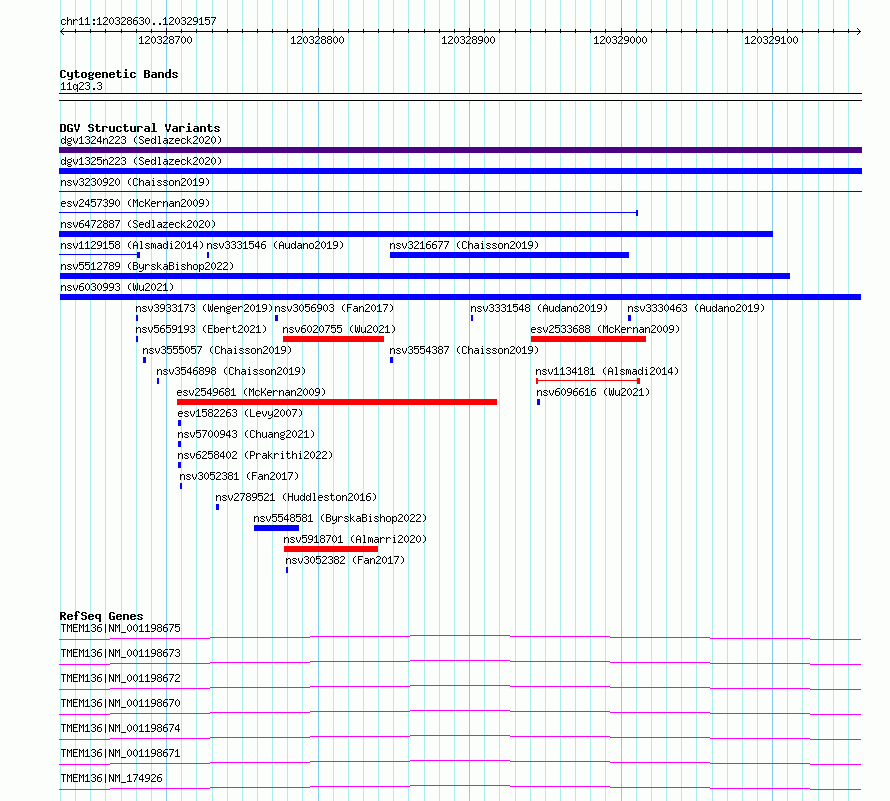Open nsv3331548 (Audano2019) variant
The width and height of the screenshot is (890, 801).
pos(539,308)
